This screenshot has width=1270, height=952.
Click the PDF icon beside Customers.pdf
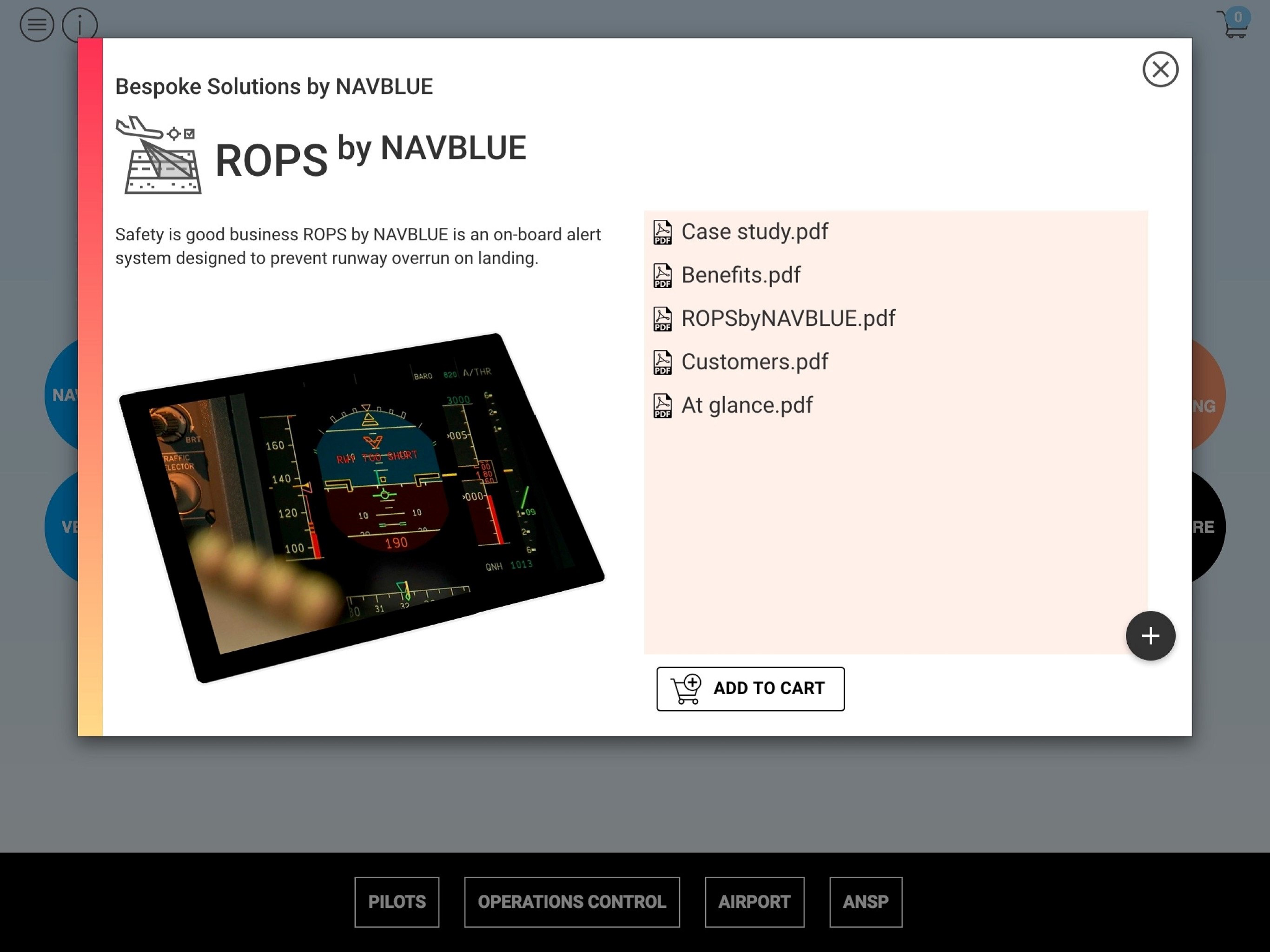click(x=662, y=362)
